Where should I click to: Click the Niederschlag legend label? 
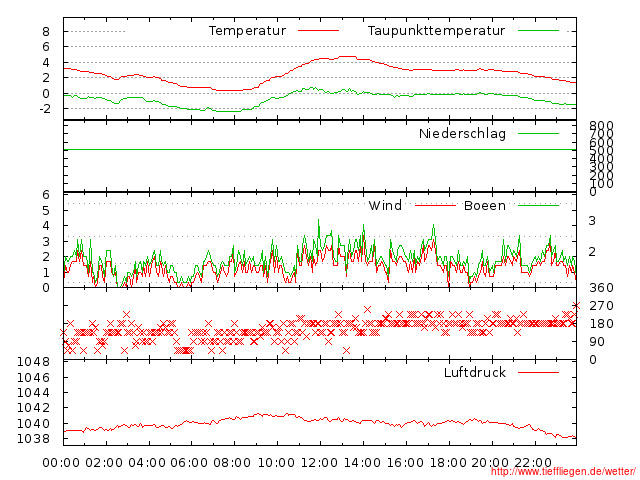coord(462,133)
